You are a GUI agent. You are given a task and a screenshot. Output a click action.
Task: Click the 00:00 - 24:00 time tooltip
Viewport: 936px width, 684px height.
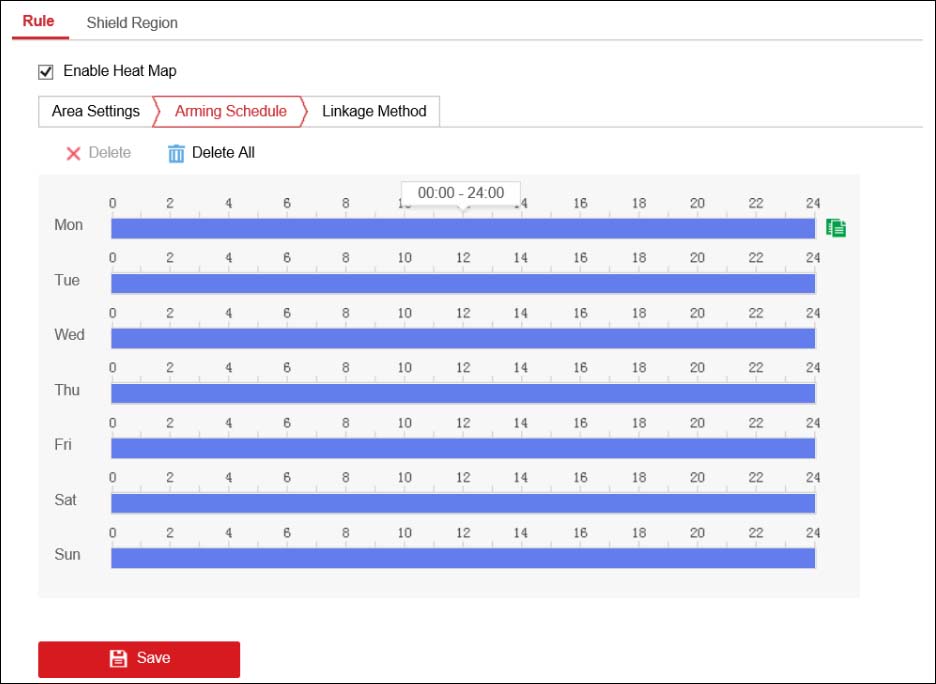459,192
